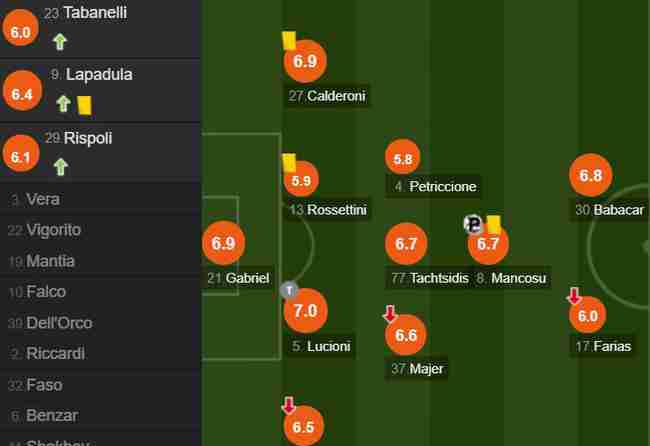Click Rispoli's green substitution-in arrow

[x=61, y=167]
